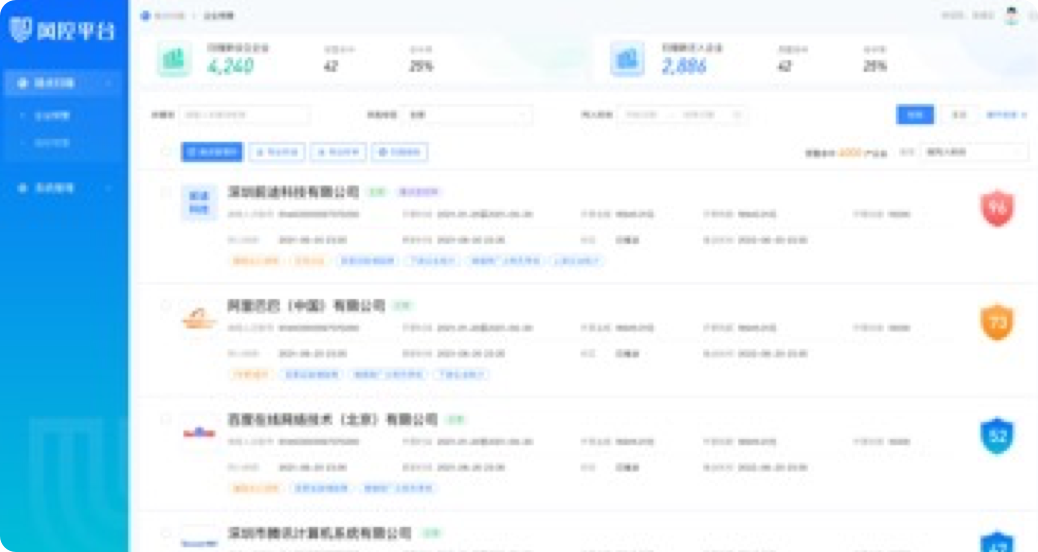Tick the checkbox of the first company row
Viewport: 1038px width, 552px height.
(x=165, y=192)
